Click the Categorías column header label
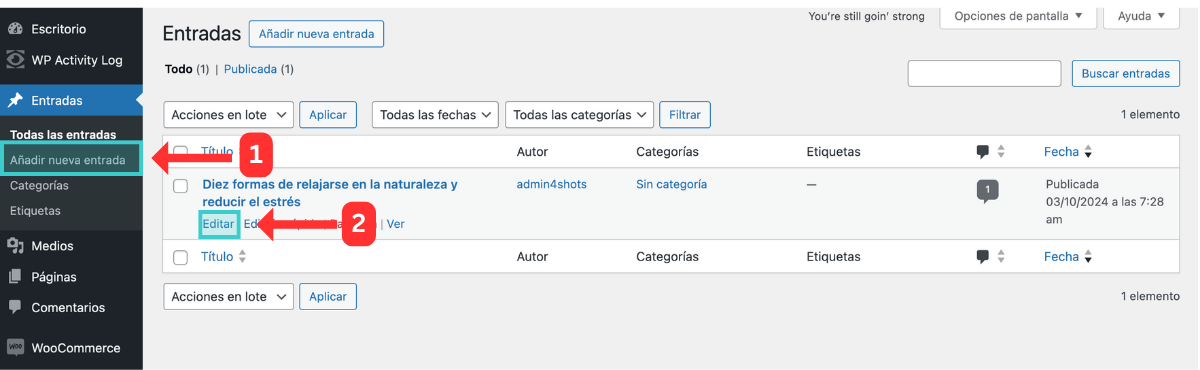1200x370 pixels. 667,152
